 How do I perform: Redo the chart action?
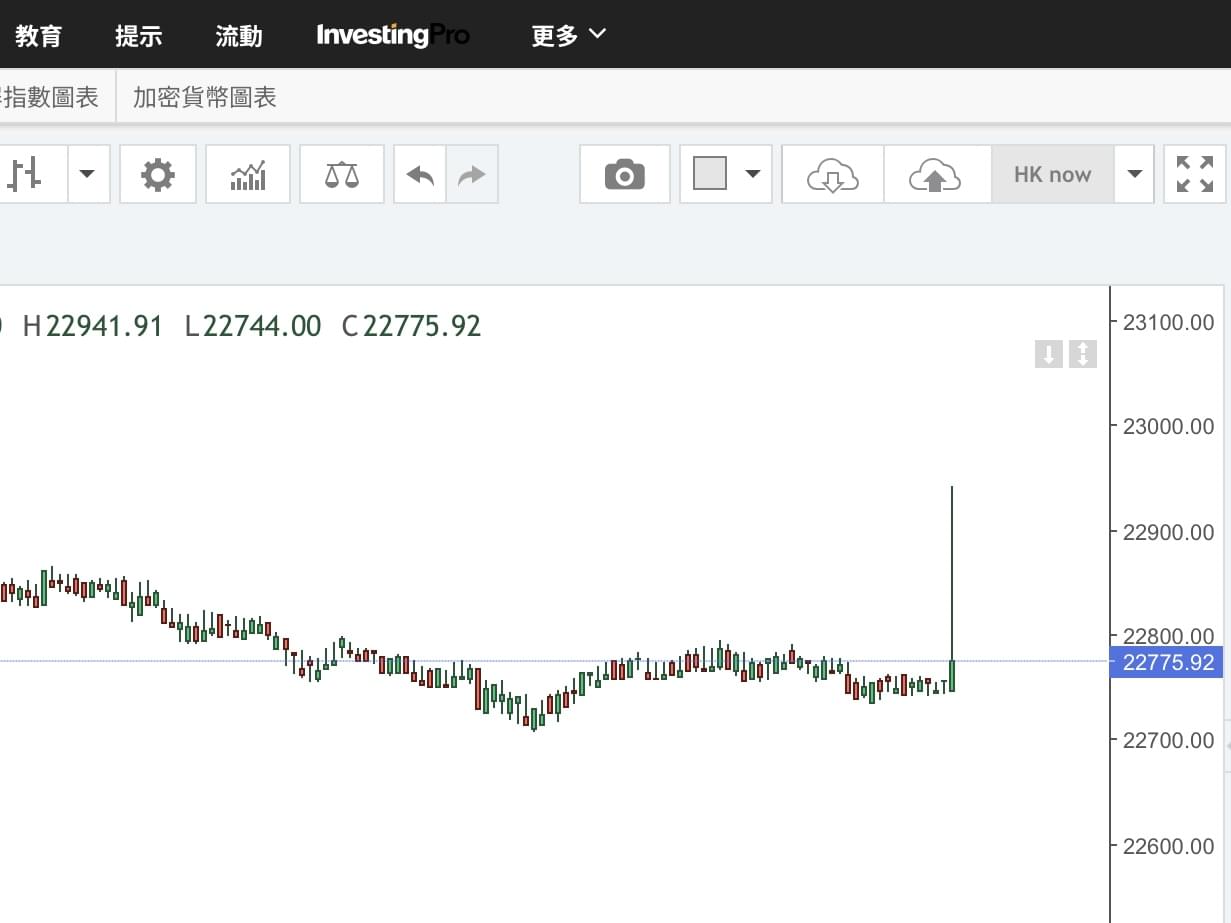(x=471, y=175)
